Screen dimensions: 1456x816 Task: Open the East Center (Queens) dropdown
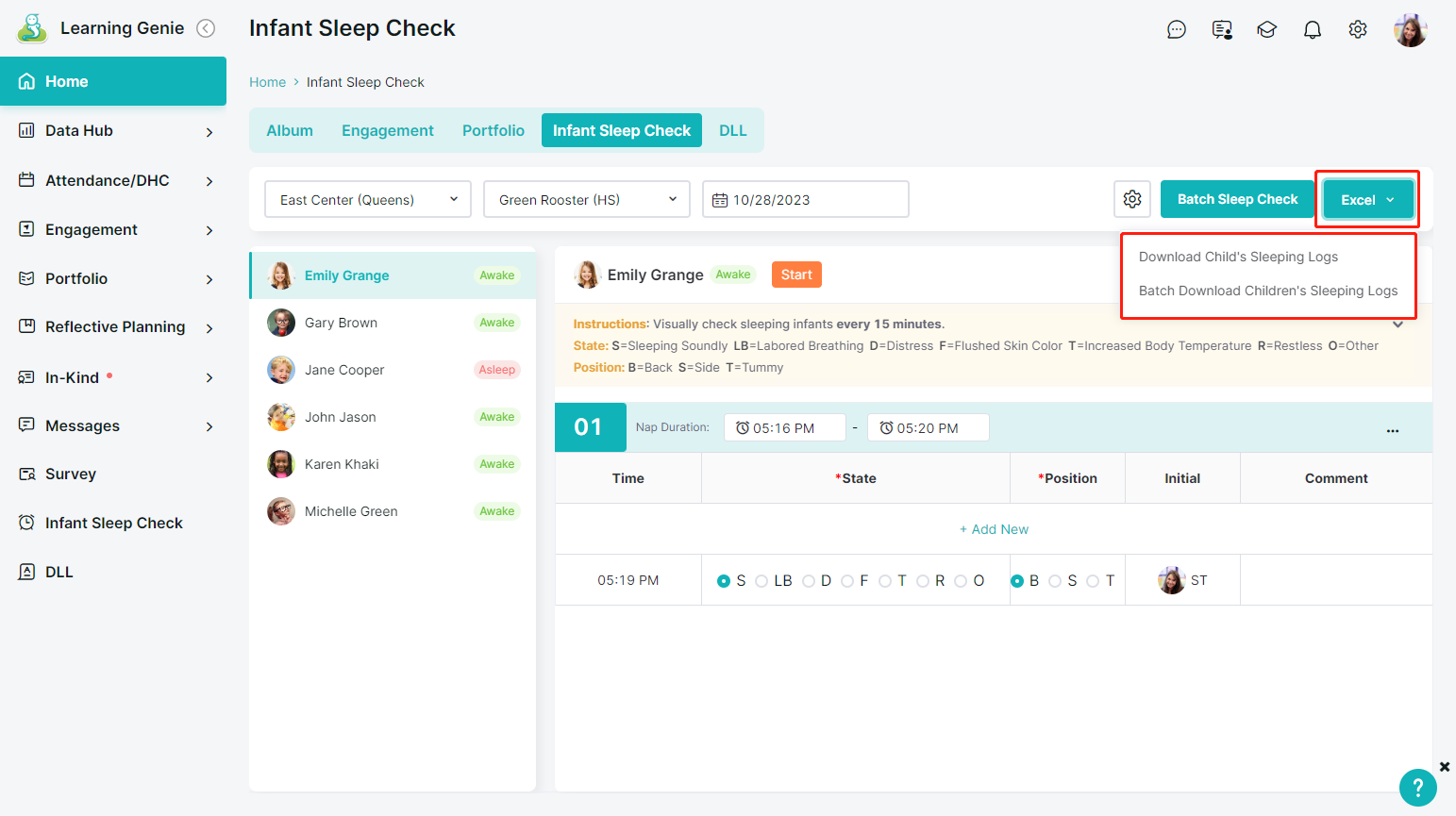point(367,200)
